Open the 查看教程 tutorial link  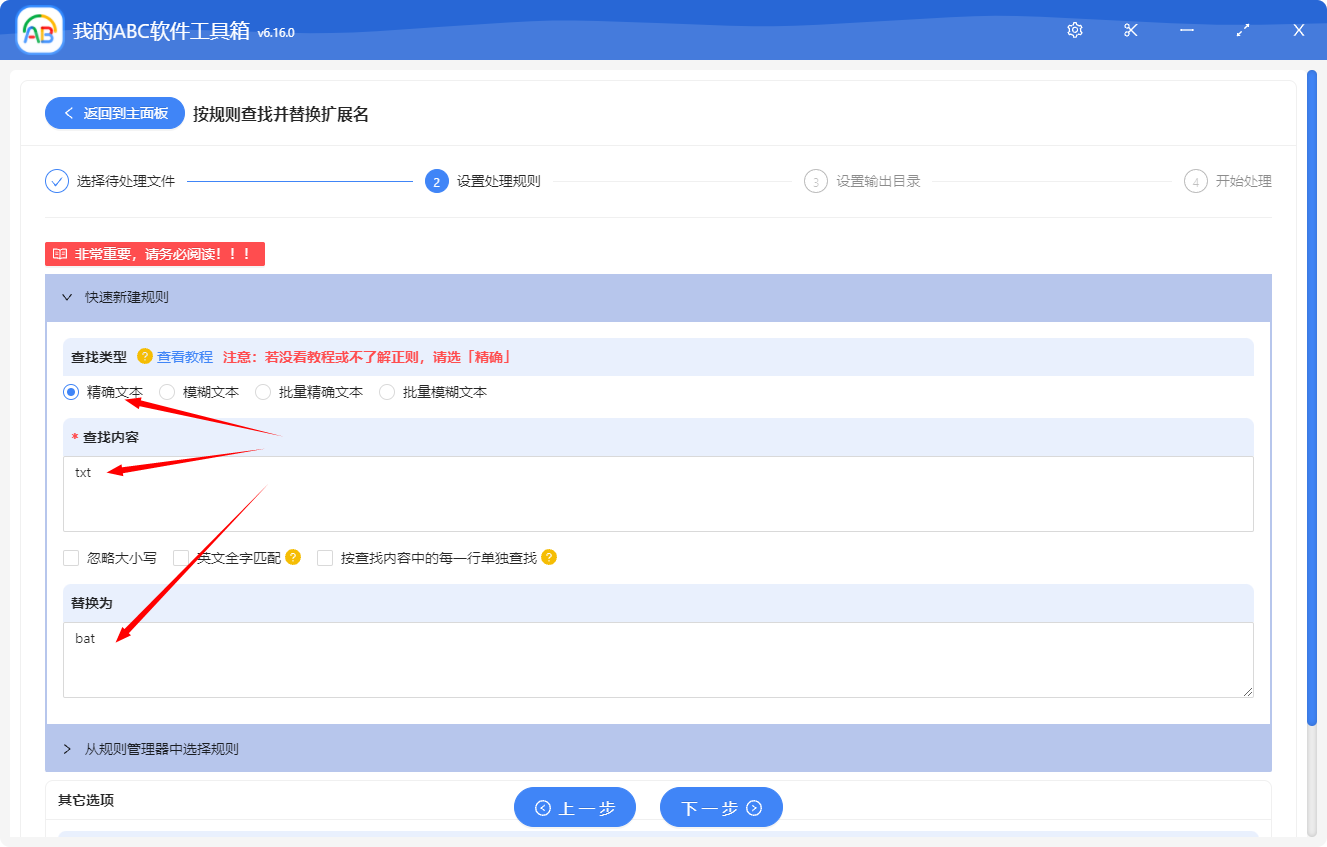pos(186,356)
